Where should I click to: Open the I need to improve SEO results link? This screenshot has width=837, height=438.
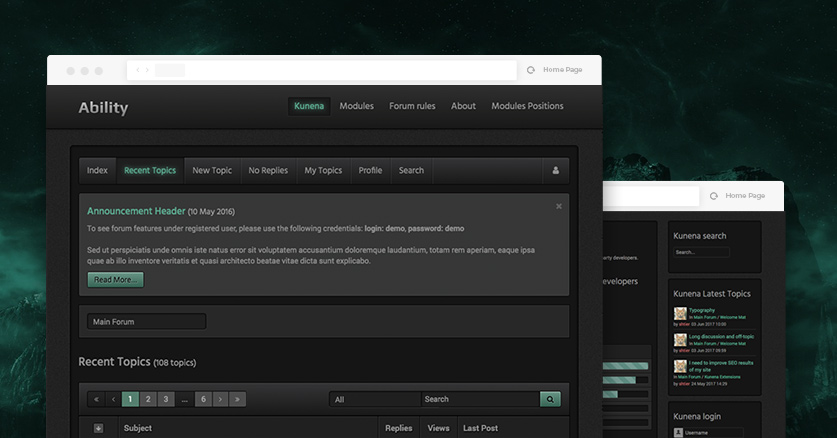(721, 366)
